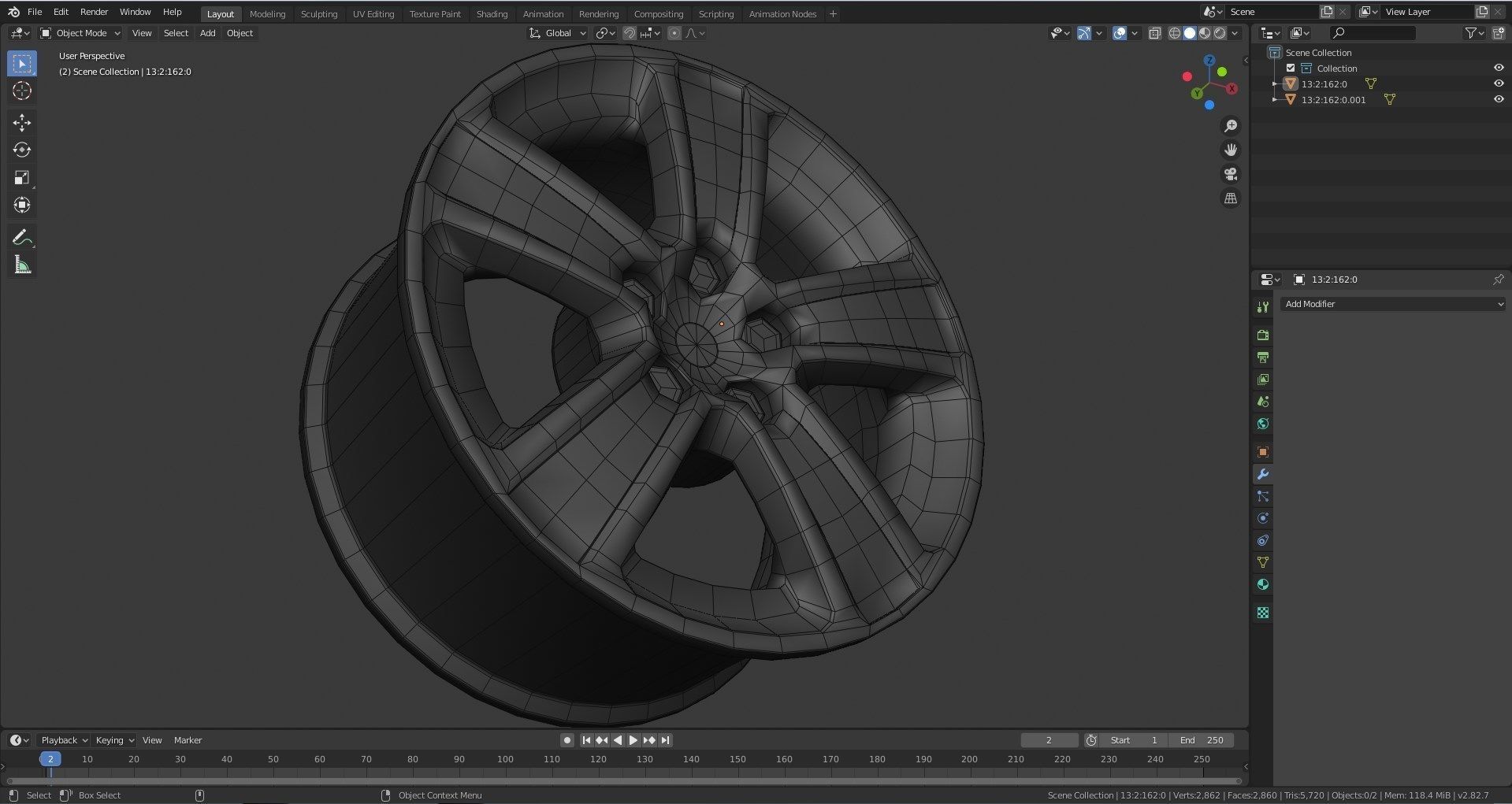Choose the Move tool
The image size is (1512, 804).
click(22, 122)
